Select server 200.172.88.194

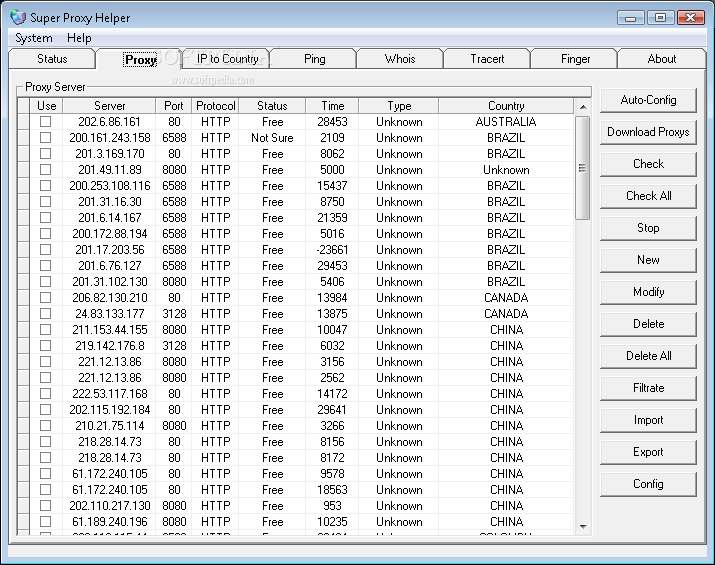[109, 234]
